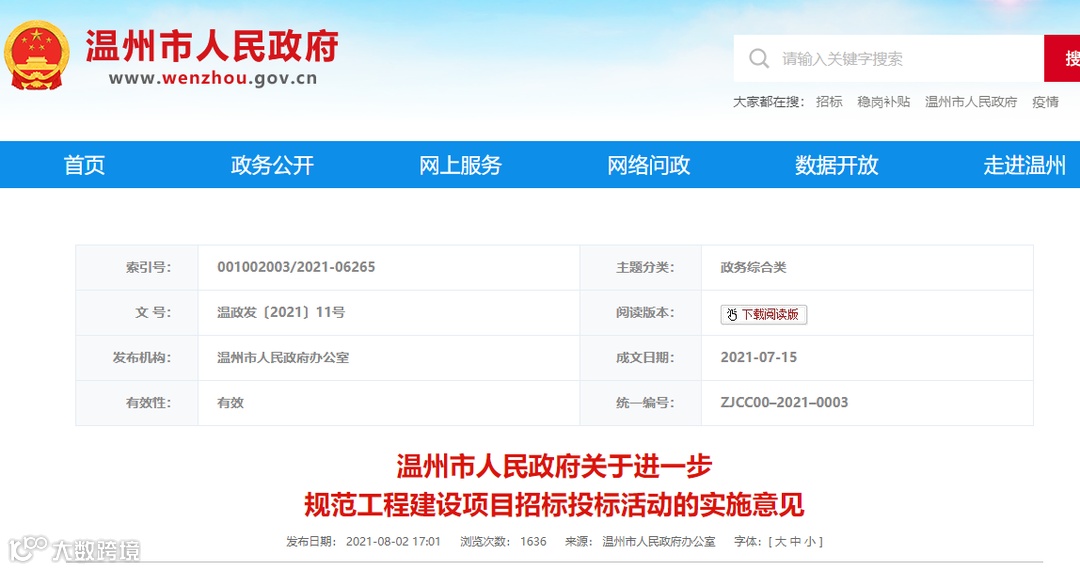Image resolution: width=1080 pixels, height=570 pixels.
Task: Open the 数据开放 navigation tab
Action: click(x=836, y=165)
